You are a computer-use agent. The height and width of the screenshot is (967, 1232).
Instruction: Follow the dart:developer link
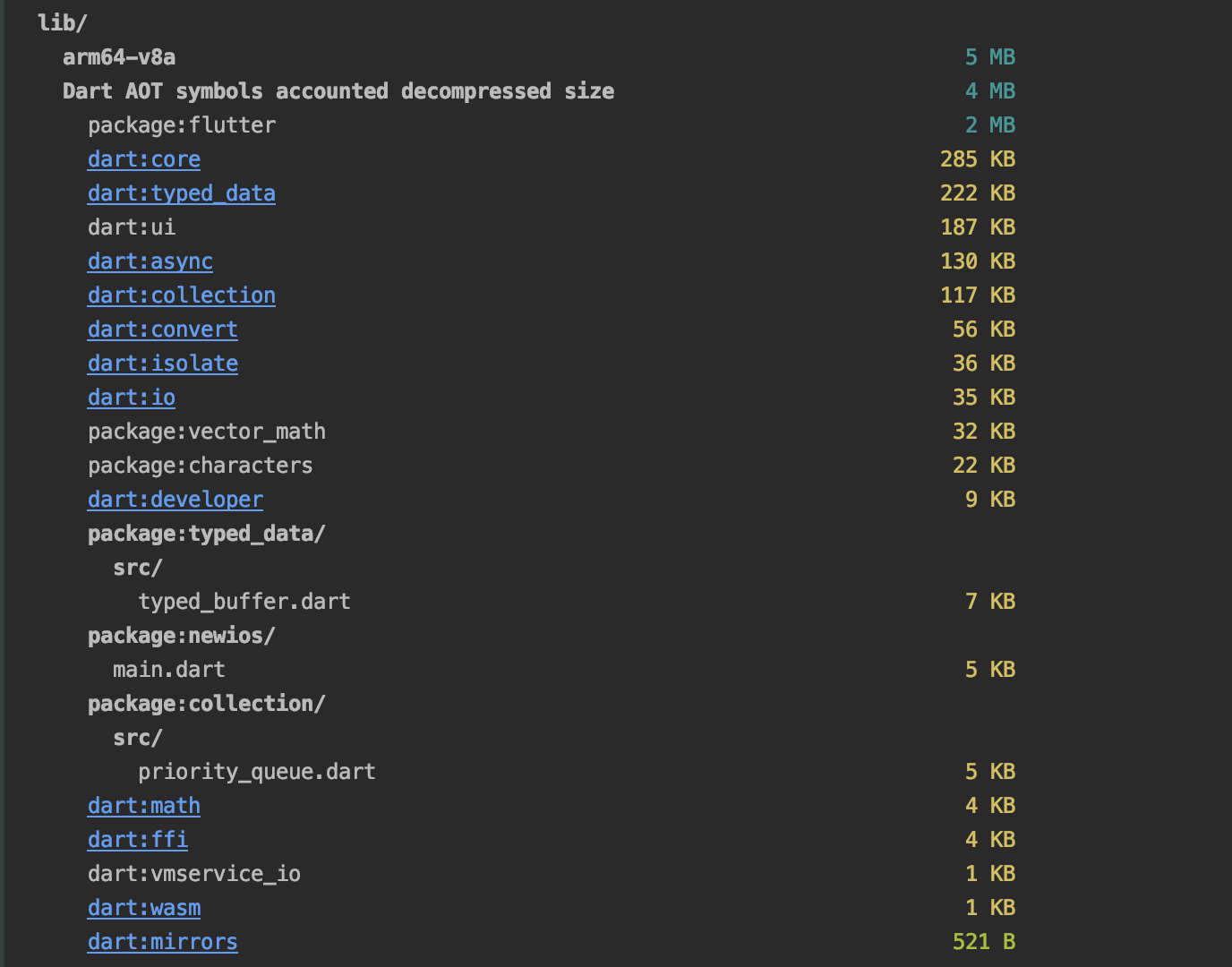175,500
